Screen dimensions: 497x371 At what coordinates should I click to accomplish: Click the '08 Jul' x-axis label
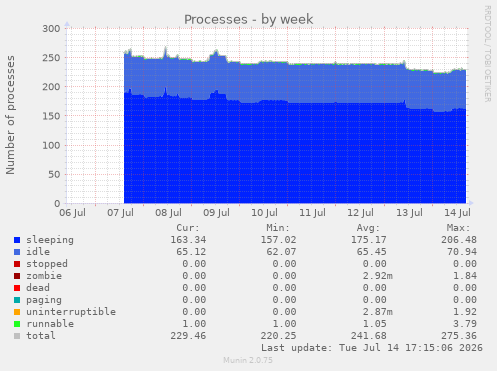click(x=168, y=213)
